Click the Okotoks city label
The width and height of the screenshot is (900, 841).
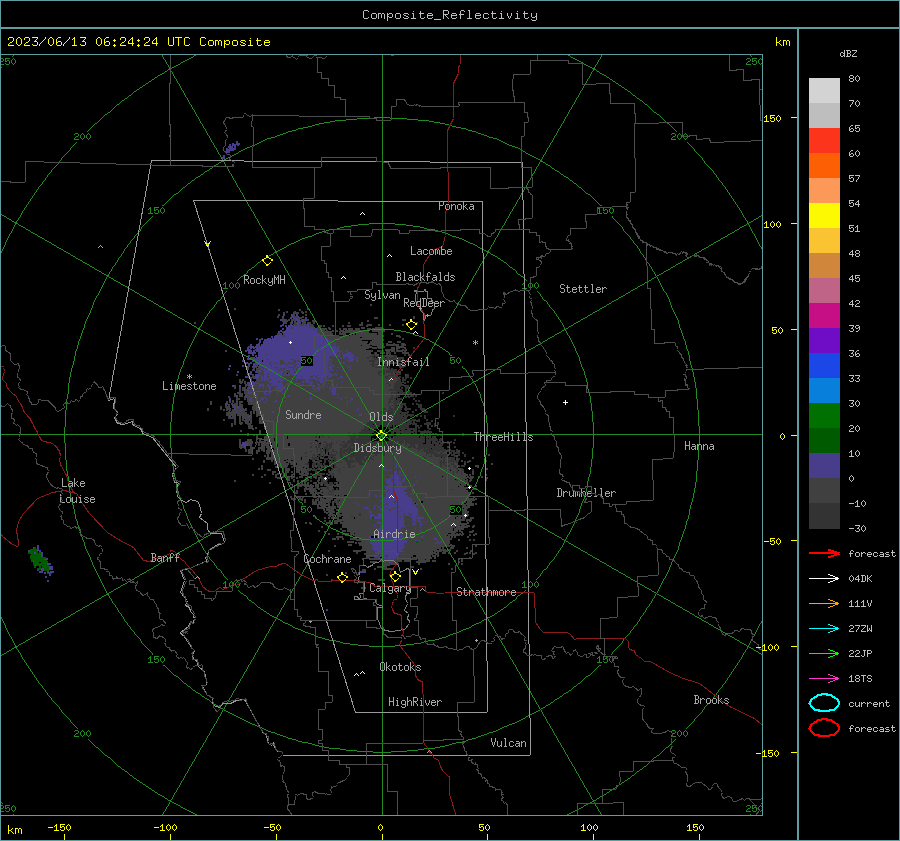coord(400,667)
